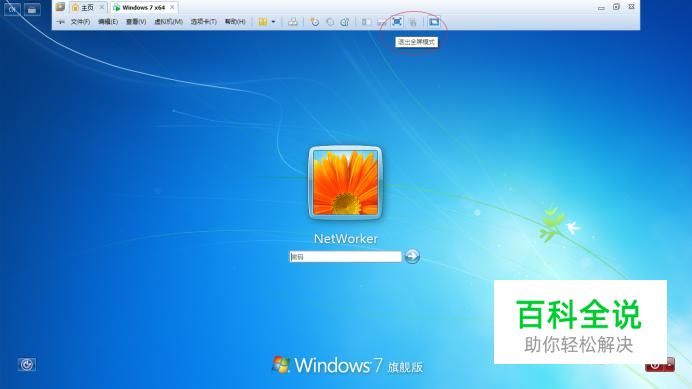Image resolution: width=692 pixels, height=389 pixels.
Task: Click the send Ctrl+Alt+Del icon
Action: tap(293, 22)
